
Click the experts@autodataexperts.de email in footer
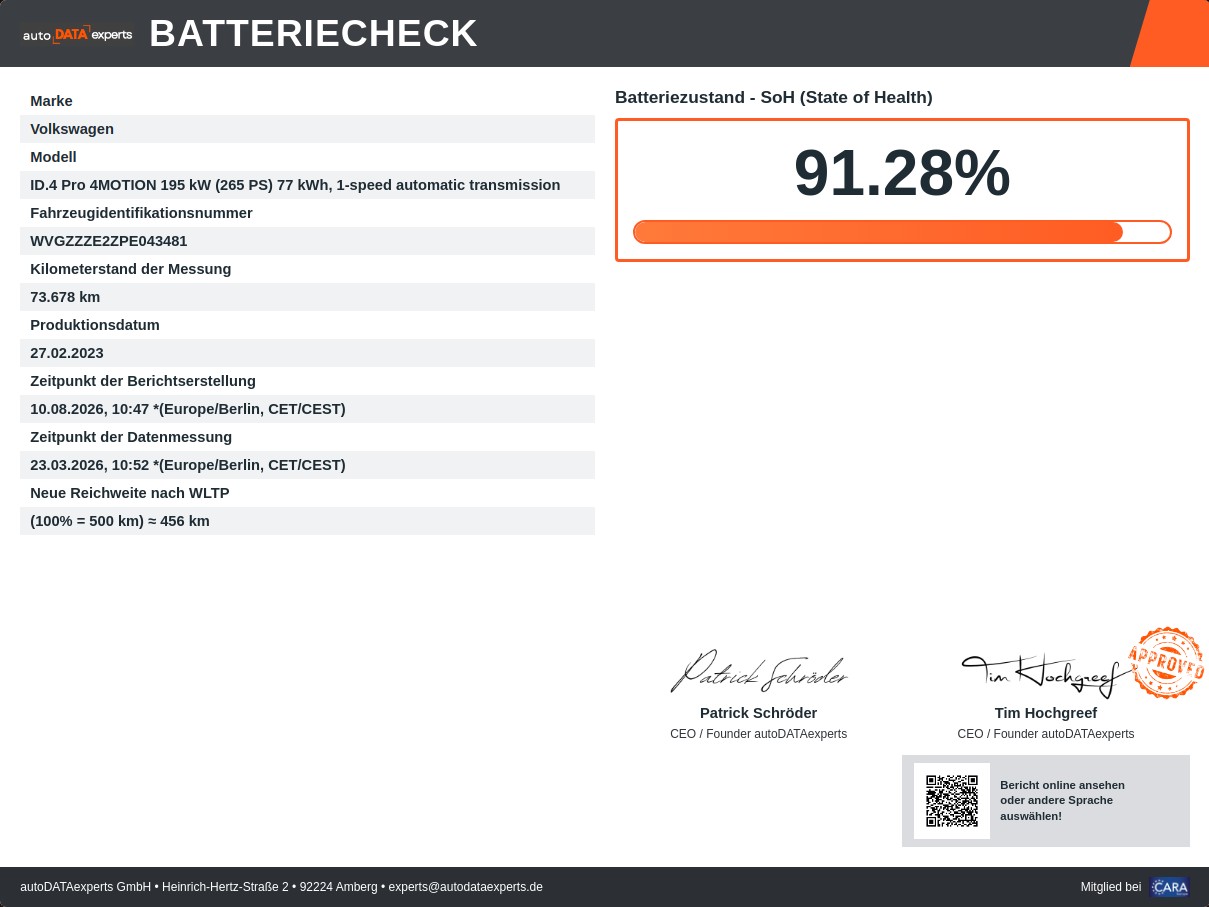click(465, 887)
